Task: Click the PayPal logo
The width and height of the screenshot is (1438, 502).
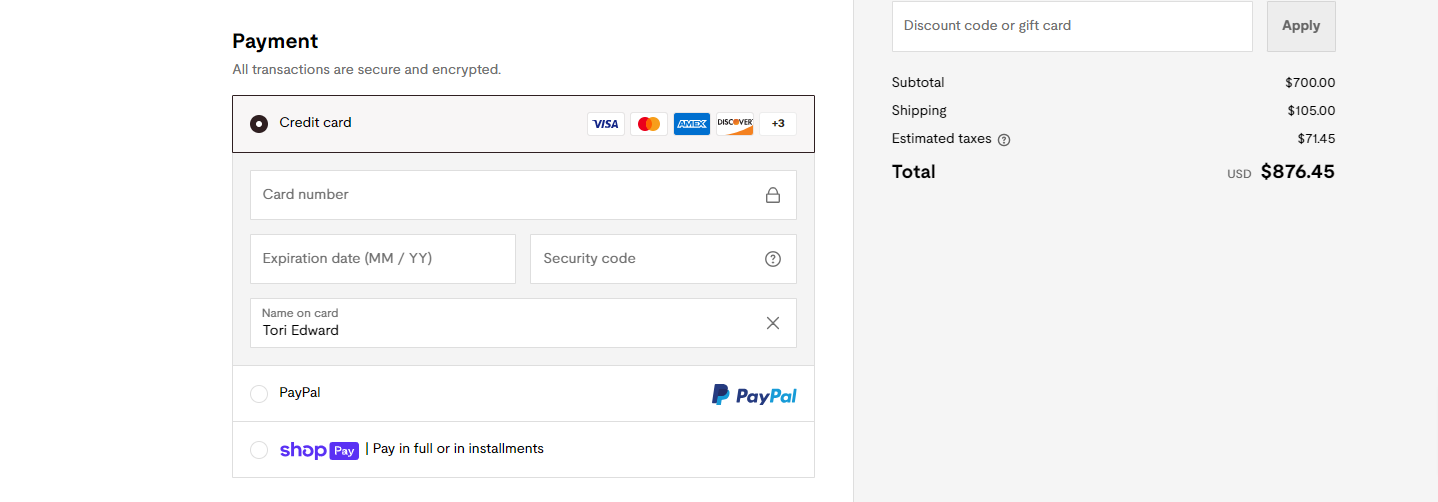Action: (754, 395)
